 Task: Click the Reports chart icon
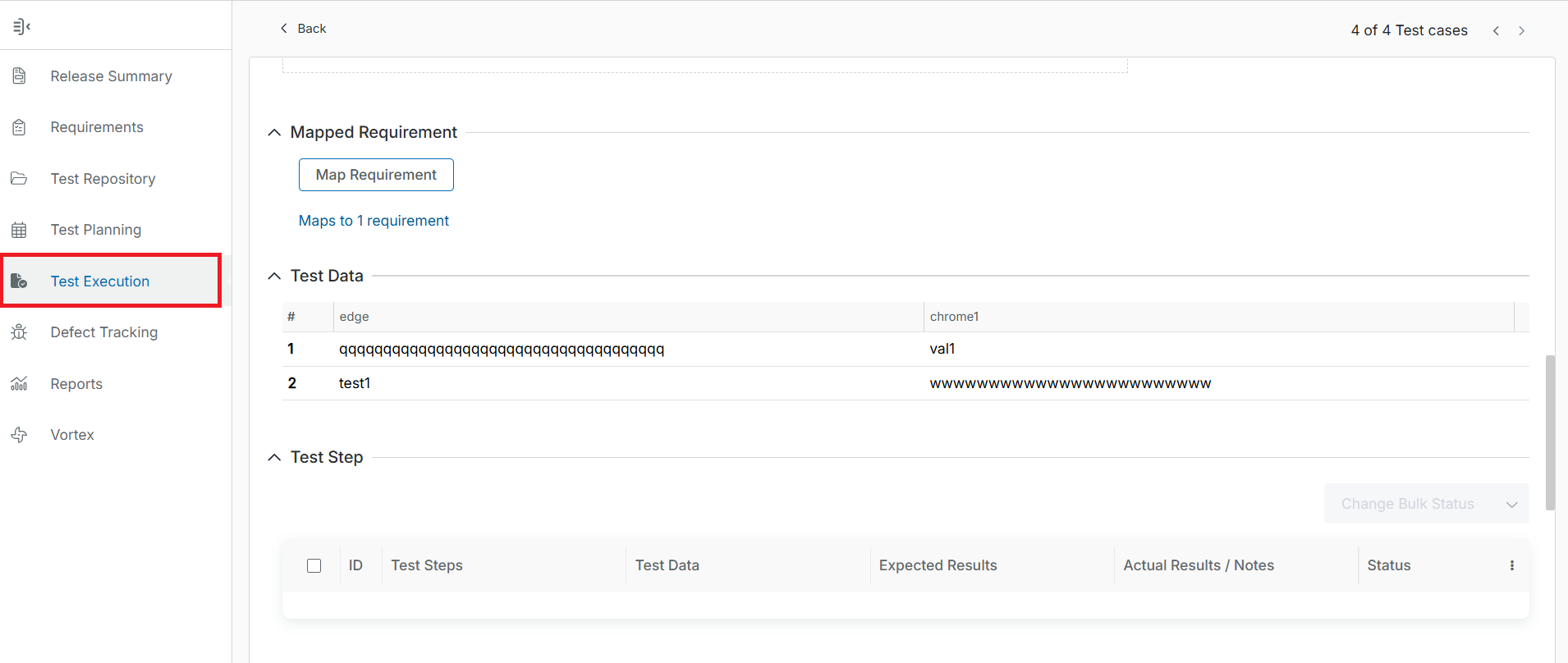pyautogui.click(x=20, y=384)
